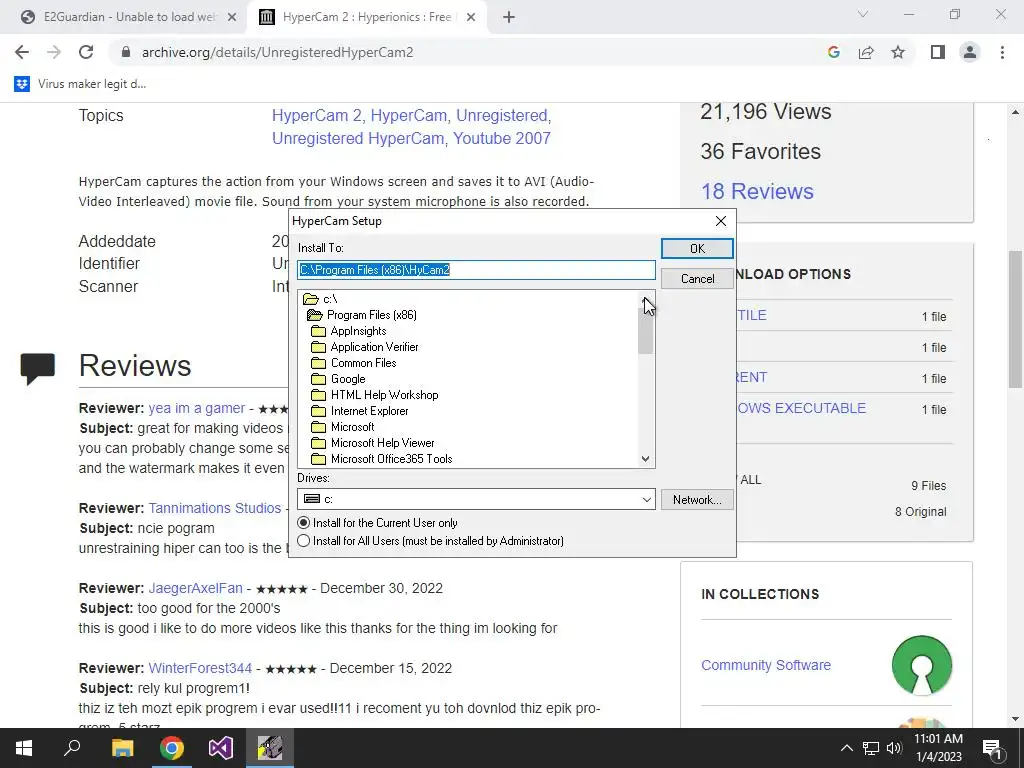The image size is (1024, 768).
Task: Open Visual Studio from taskbar
Action: [x=221, y=748]
